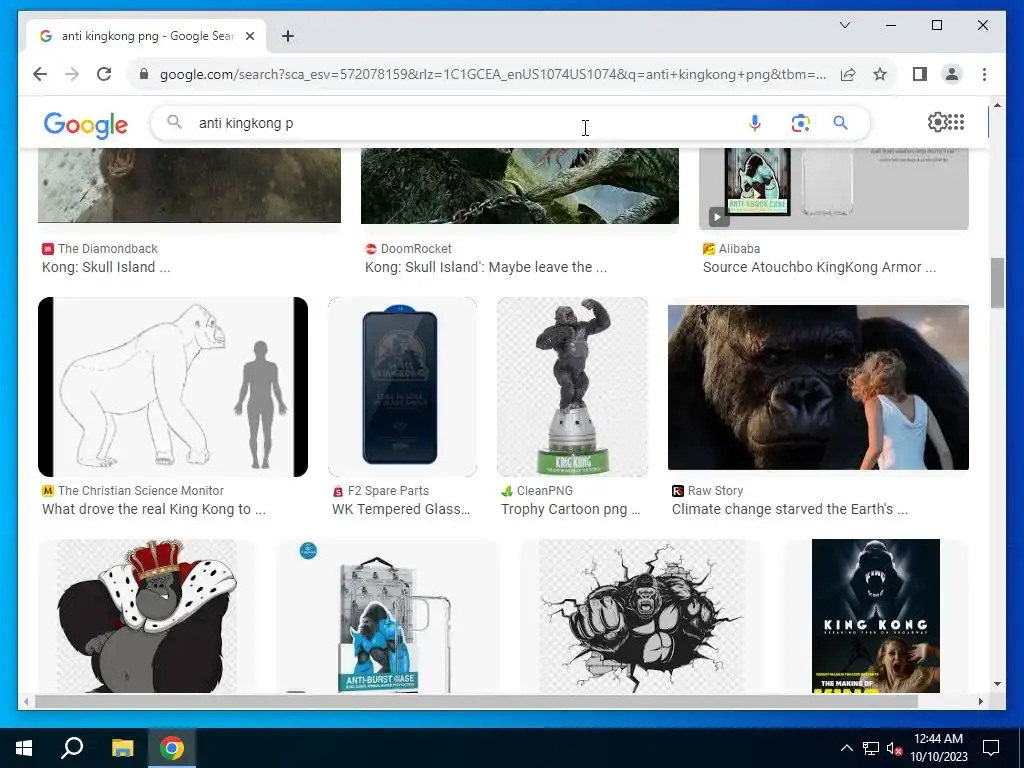The width and height of the screenshot is (1024, 768).
Task: Open Trophy Cartoon png link
Action: [570, 509]
